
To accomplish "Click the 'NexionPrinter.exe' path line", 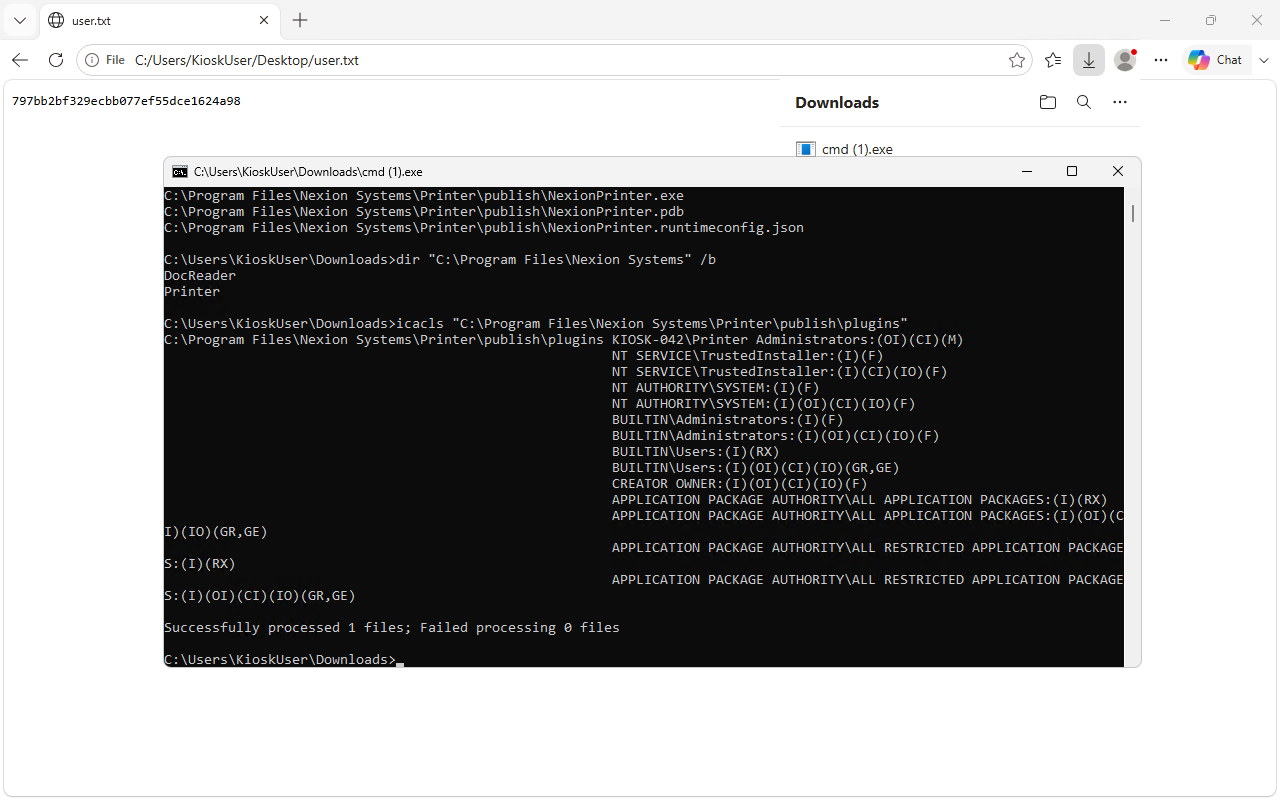I will coord(424,196).
